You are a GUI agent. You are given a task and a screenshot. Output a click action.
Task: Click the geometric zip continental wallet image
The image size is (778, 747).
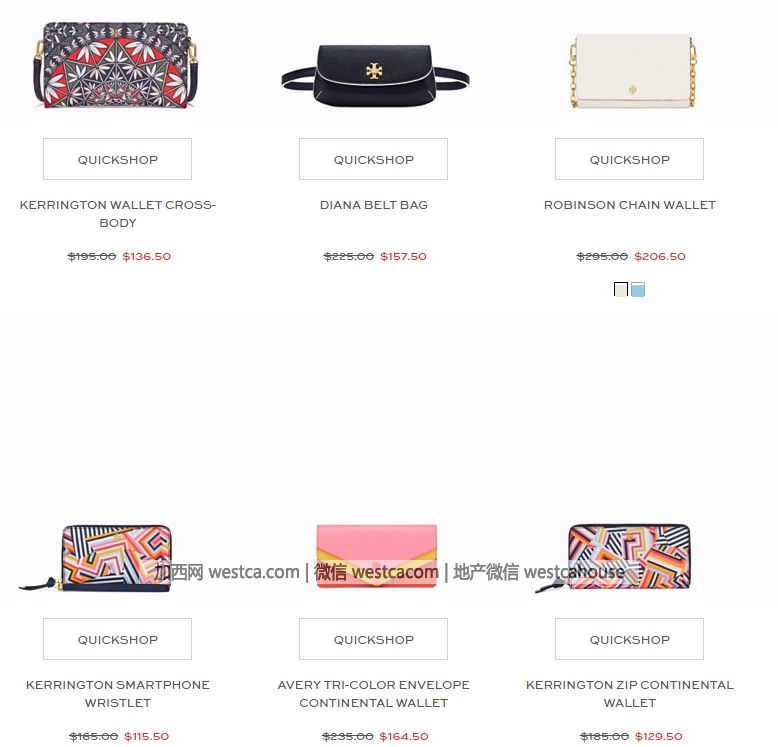click(x=613, y=558)
